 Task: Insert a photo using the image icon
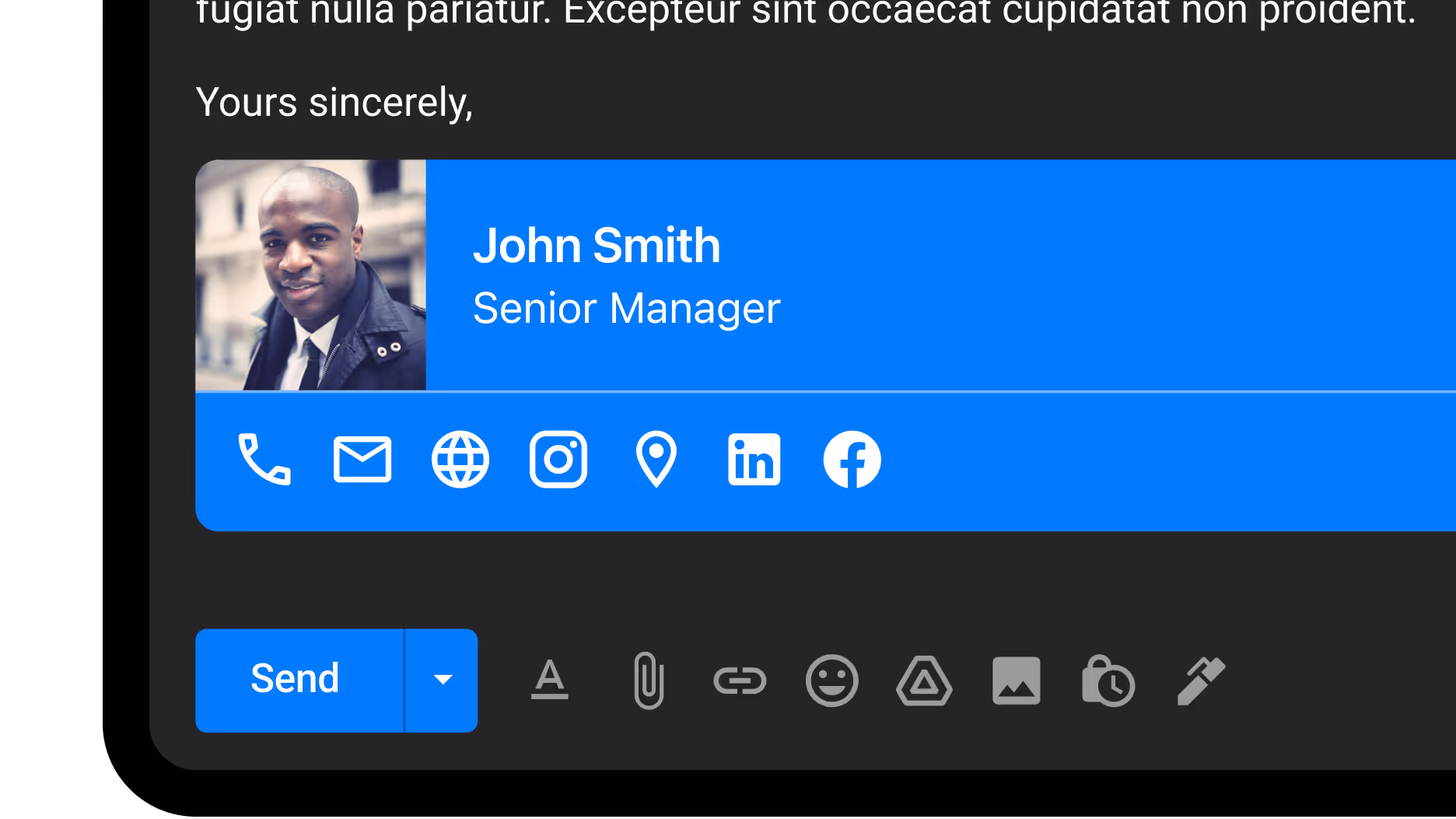1017,681
